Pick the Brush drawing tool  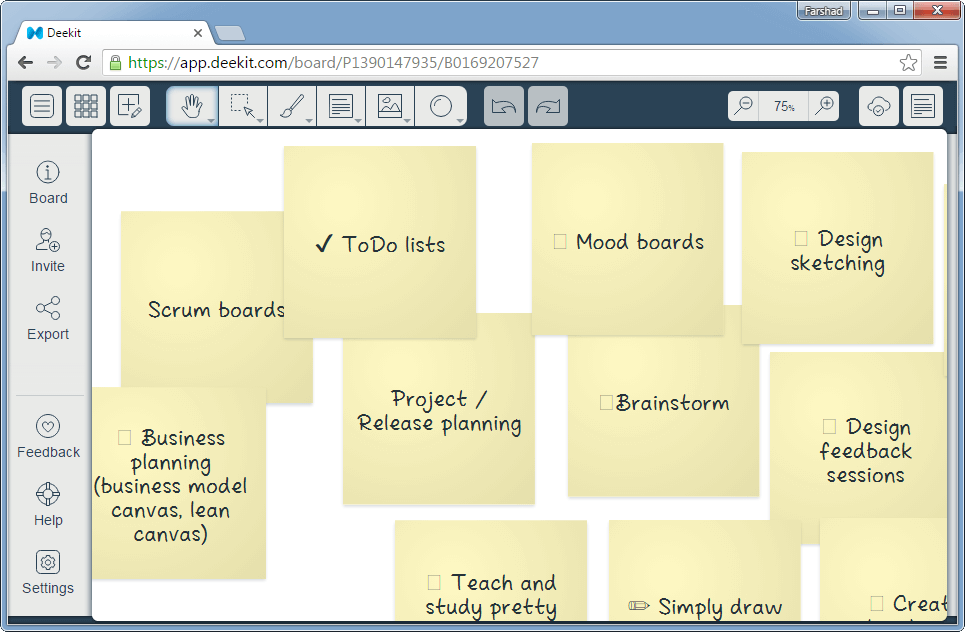pyautogui.click(x=291, y=105)
